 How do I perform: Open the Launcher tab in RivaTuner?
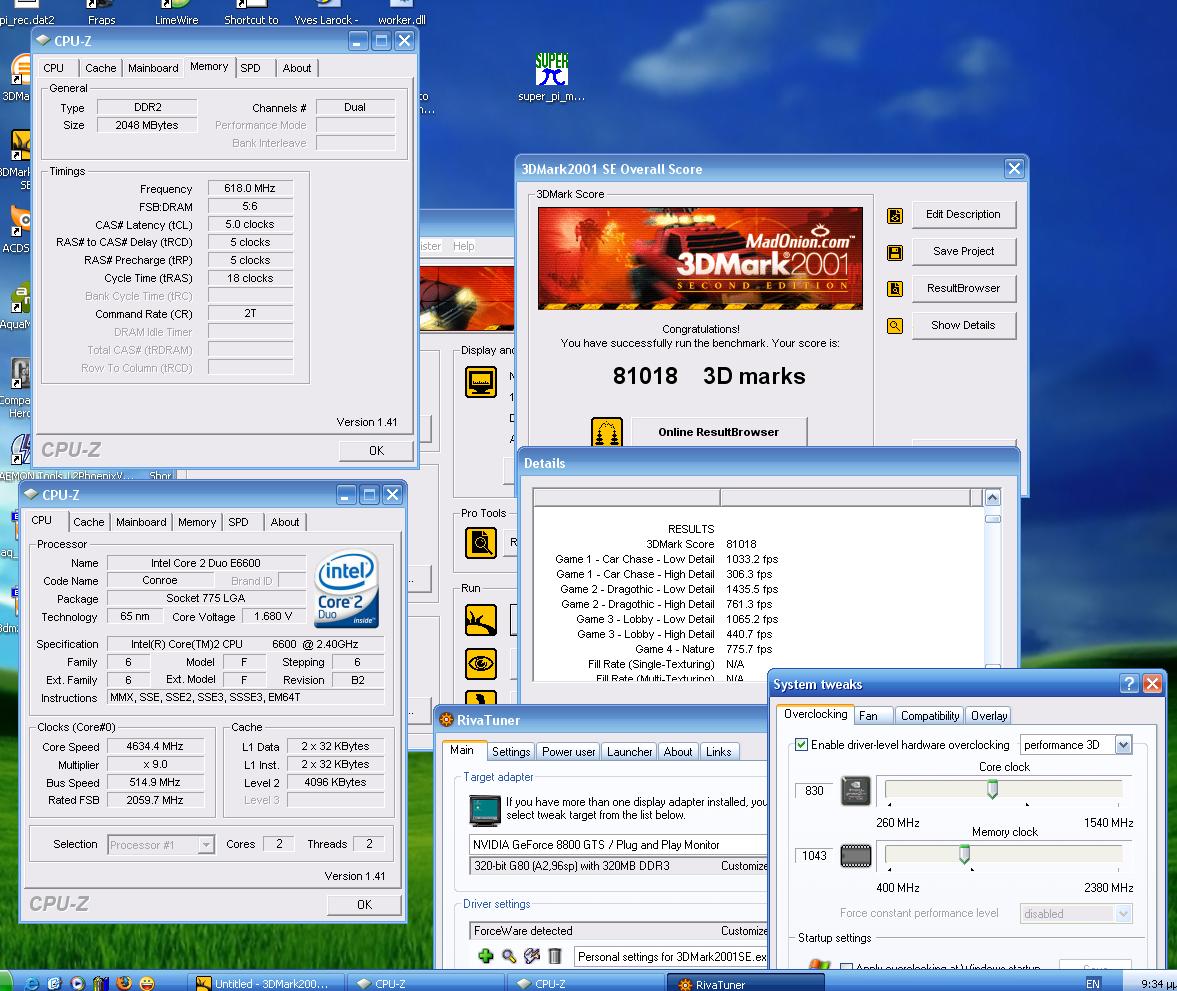click(629, 752)
